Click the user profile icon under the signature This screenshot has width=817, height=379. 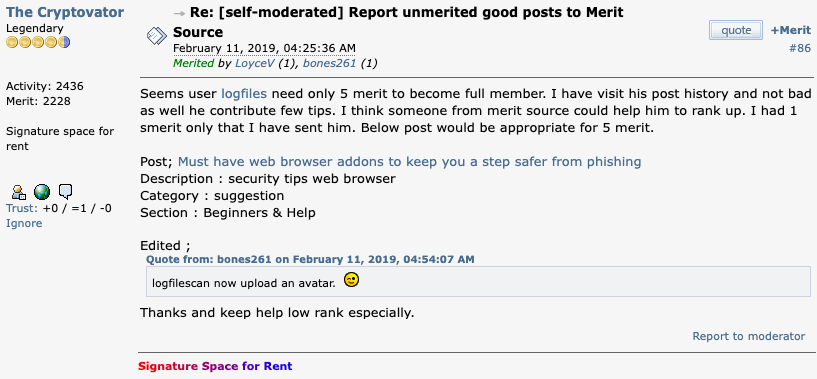coord(19,192)
